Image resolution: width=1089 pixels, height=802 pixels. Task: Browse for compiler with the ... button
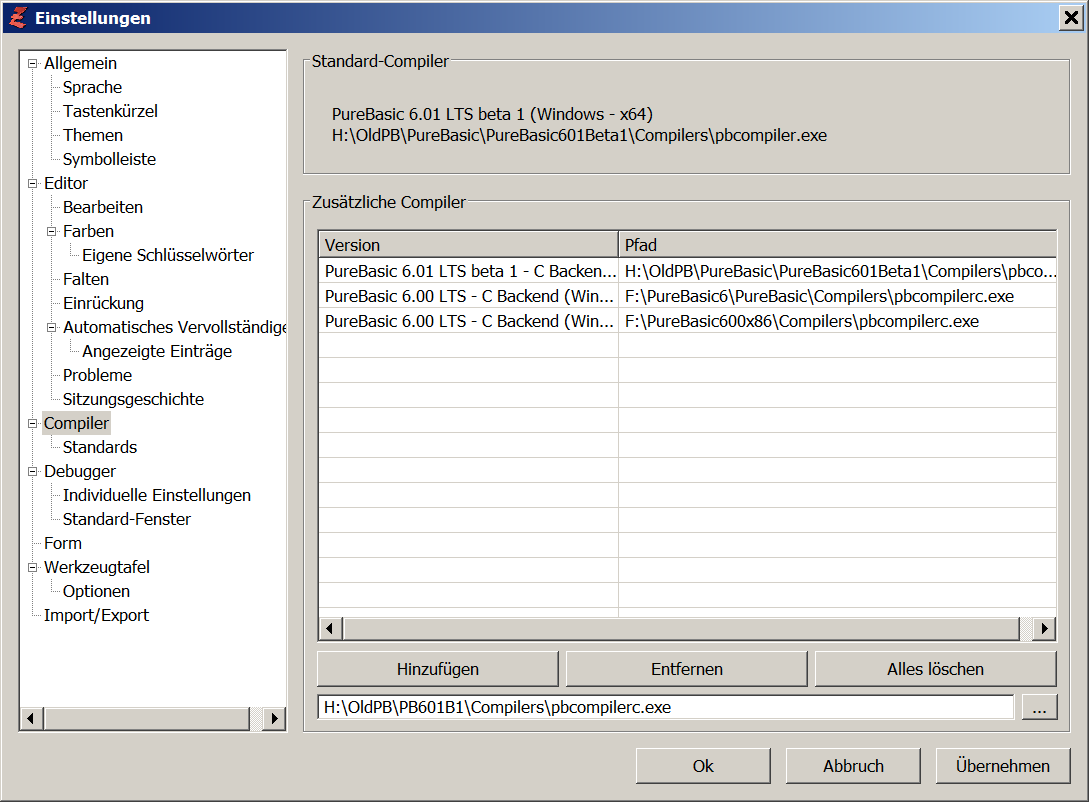[1039, 708]
